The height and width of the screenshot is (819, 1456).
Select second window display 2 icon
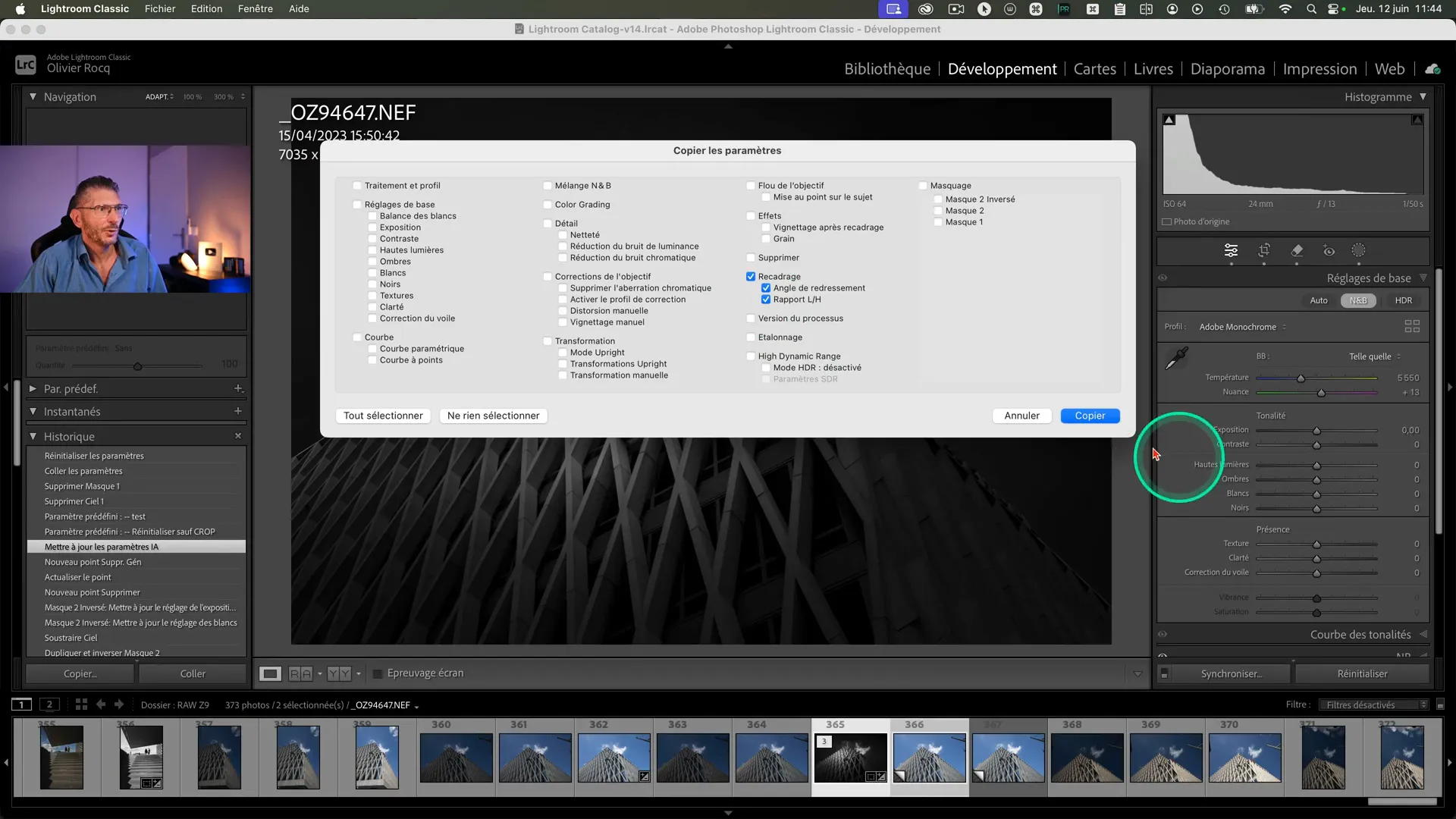49,704
